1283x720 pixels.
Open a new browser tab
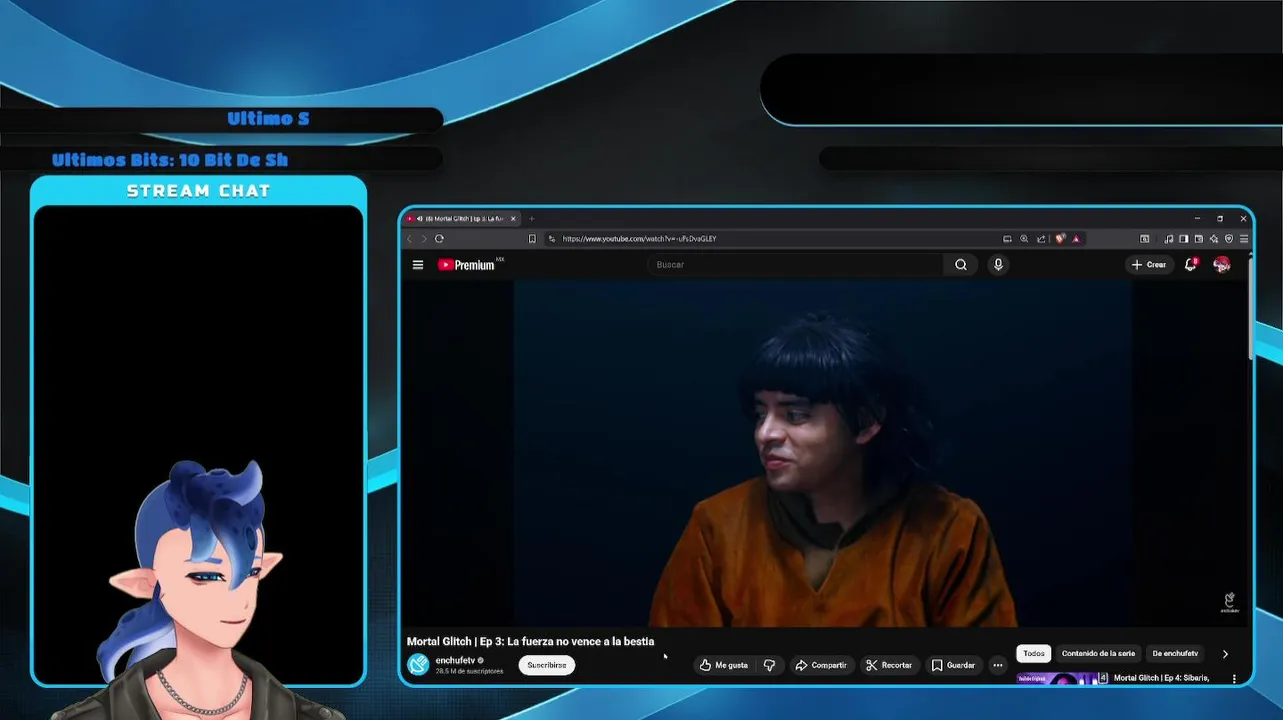532,219
